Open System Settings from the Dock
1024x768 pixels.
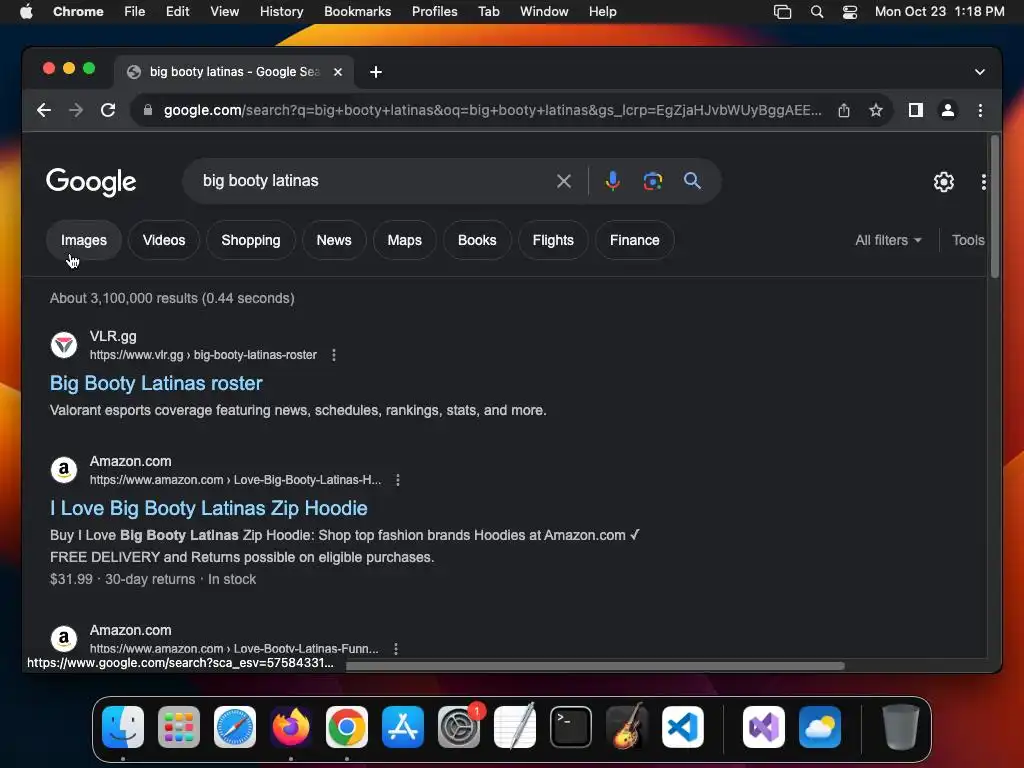point(458,727)
